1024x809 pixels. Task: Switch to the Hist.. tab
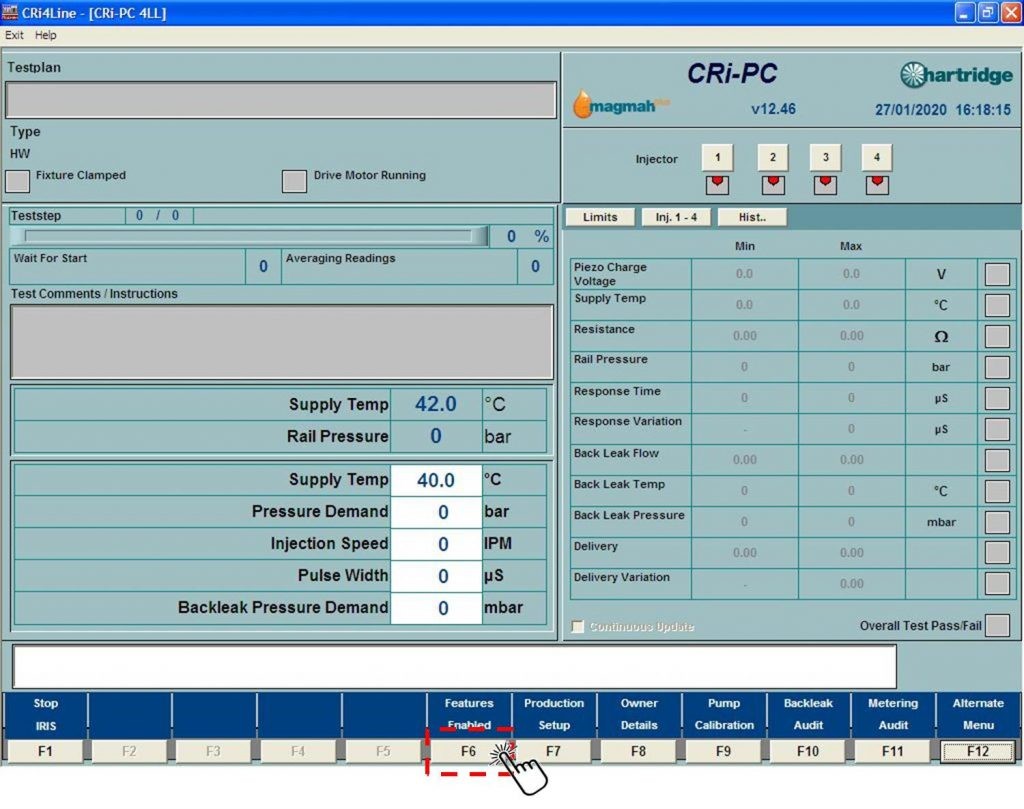coord(752,217)
